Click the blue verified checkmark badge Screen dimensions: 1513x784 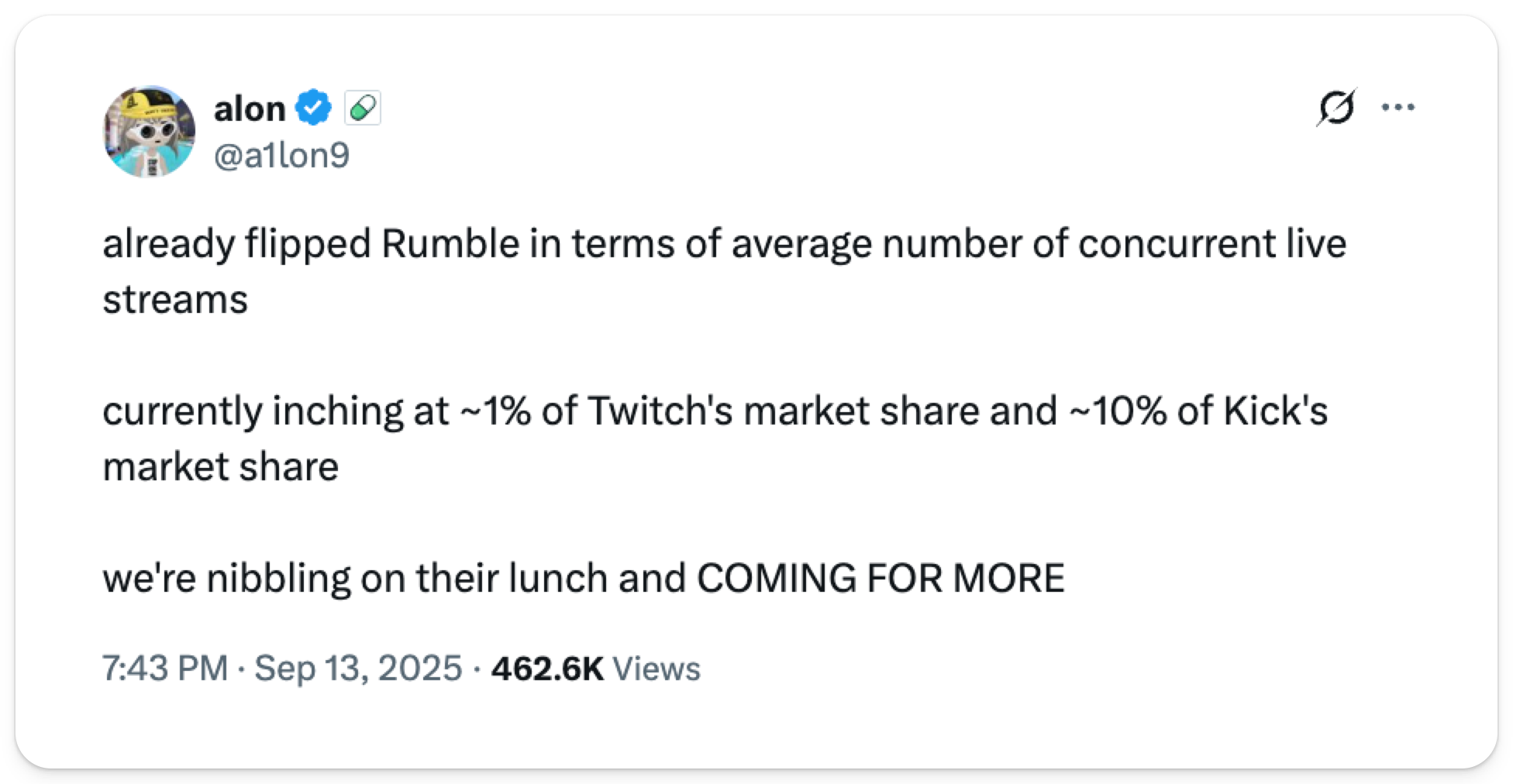coord(315,108)
